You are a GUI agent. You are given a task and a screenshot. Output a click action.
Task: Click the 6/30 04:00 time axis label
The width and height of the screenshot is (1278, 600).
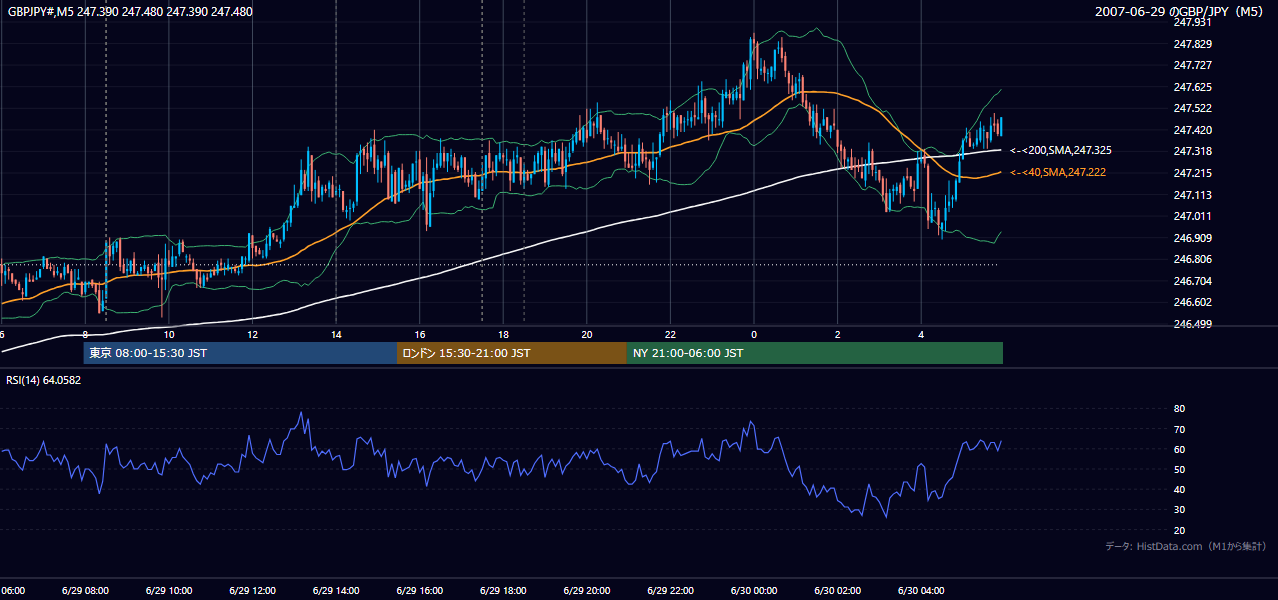[x=921, y=591]
